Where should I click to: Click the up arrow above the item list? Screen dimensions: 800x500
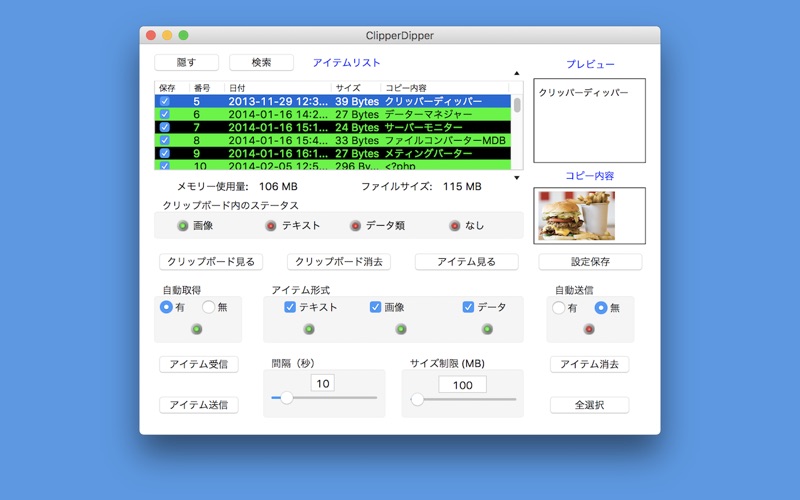[x=517, y=73]
